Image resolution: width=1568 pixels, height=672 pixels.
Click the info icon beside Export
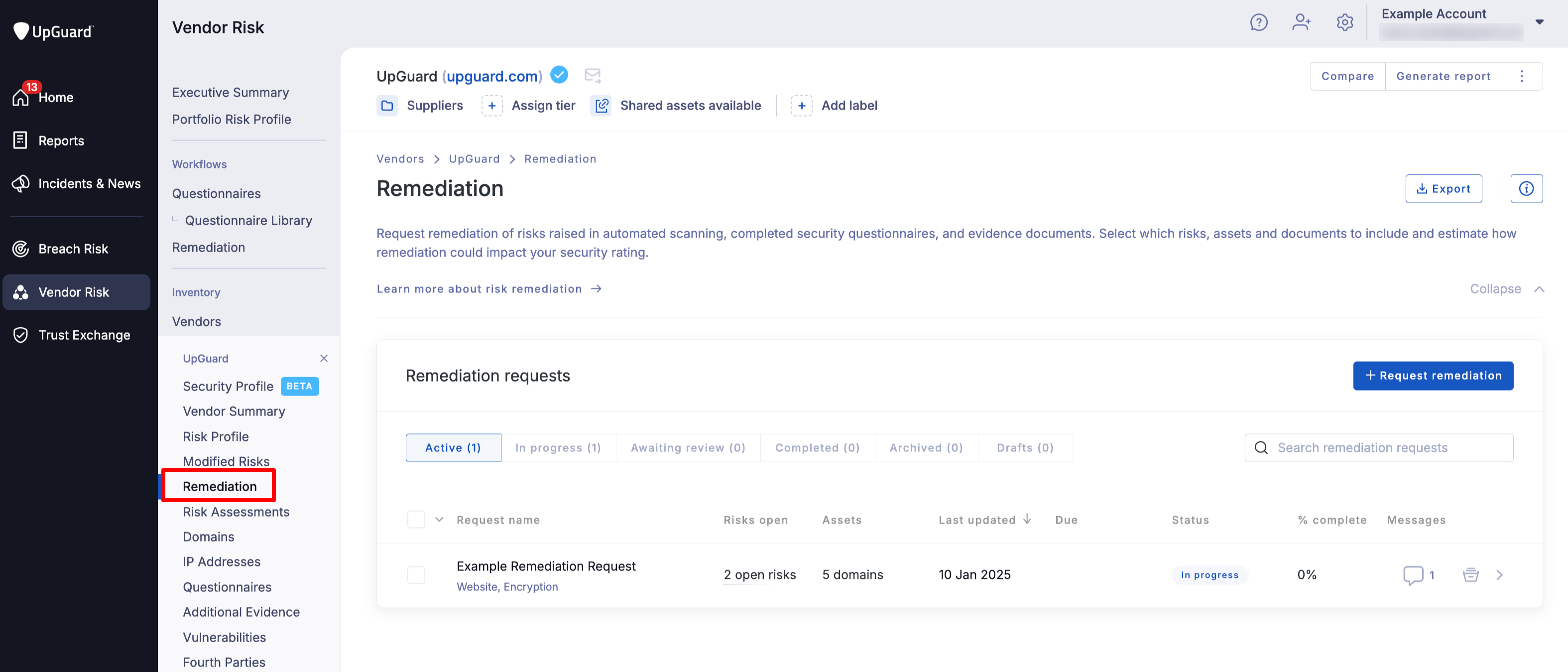coord(1526,189)
